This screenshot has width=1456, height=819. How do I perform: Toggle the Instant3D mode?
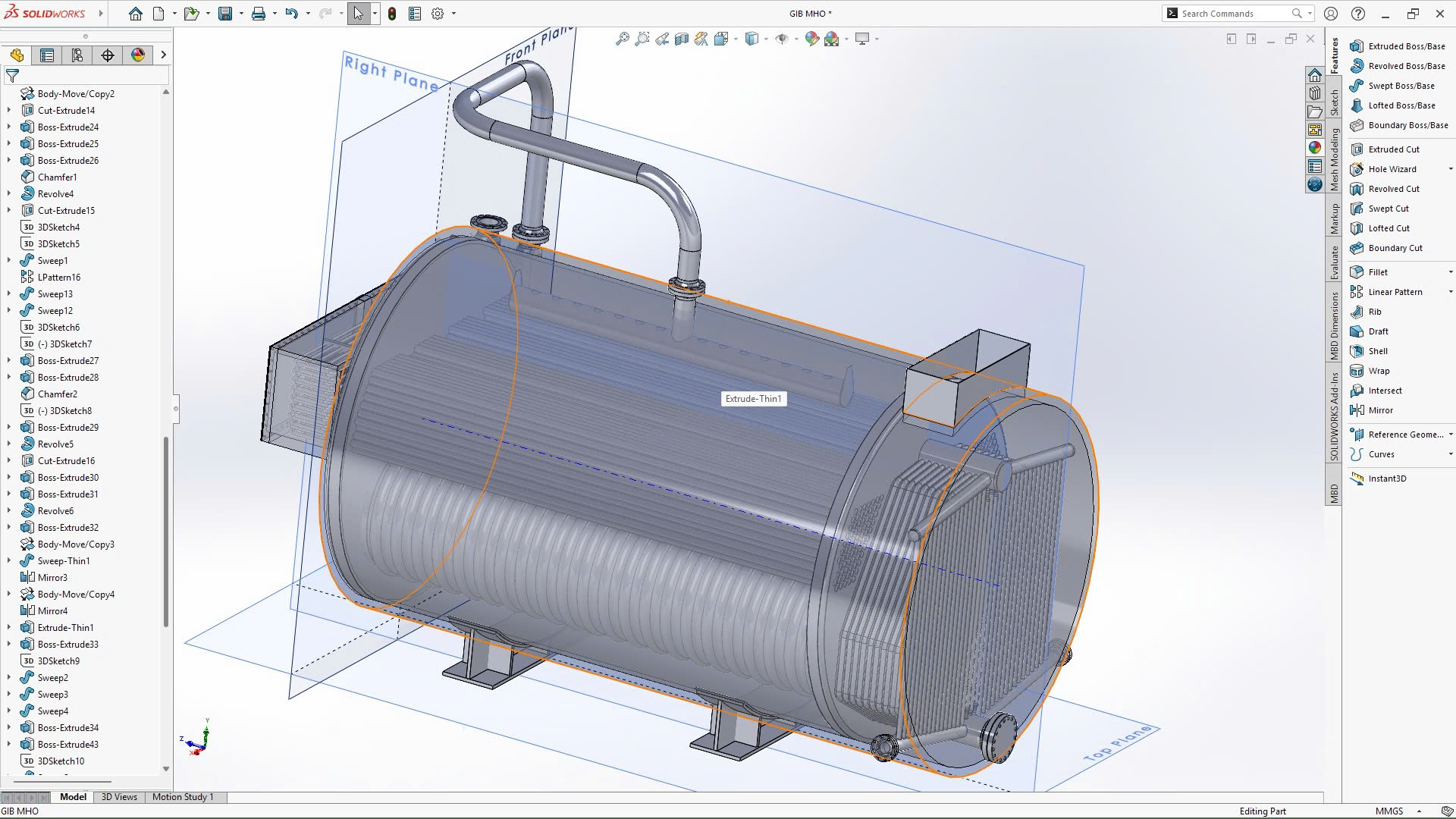tap(1386, 479)
